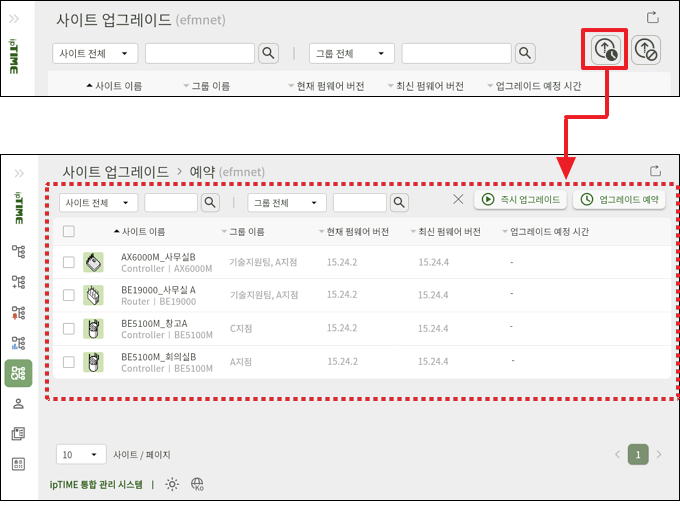
Task: Open the globe language icon in the footer
Action: click(x=198, y=484)
